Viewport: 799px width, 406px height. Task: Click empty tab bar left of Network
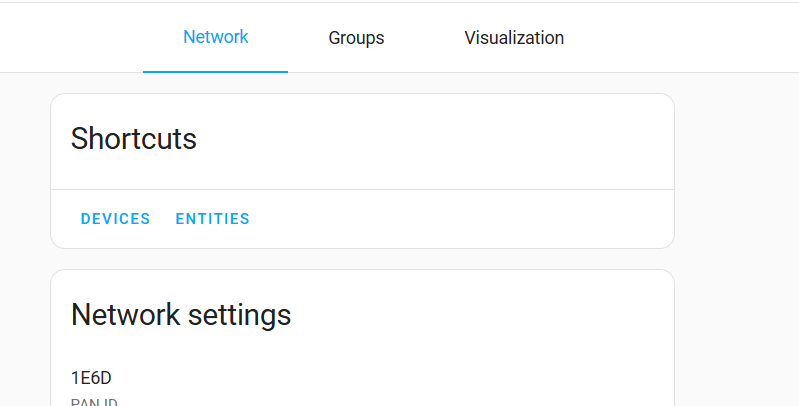point(70,38)
